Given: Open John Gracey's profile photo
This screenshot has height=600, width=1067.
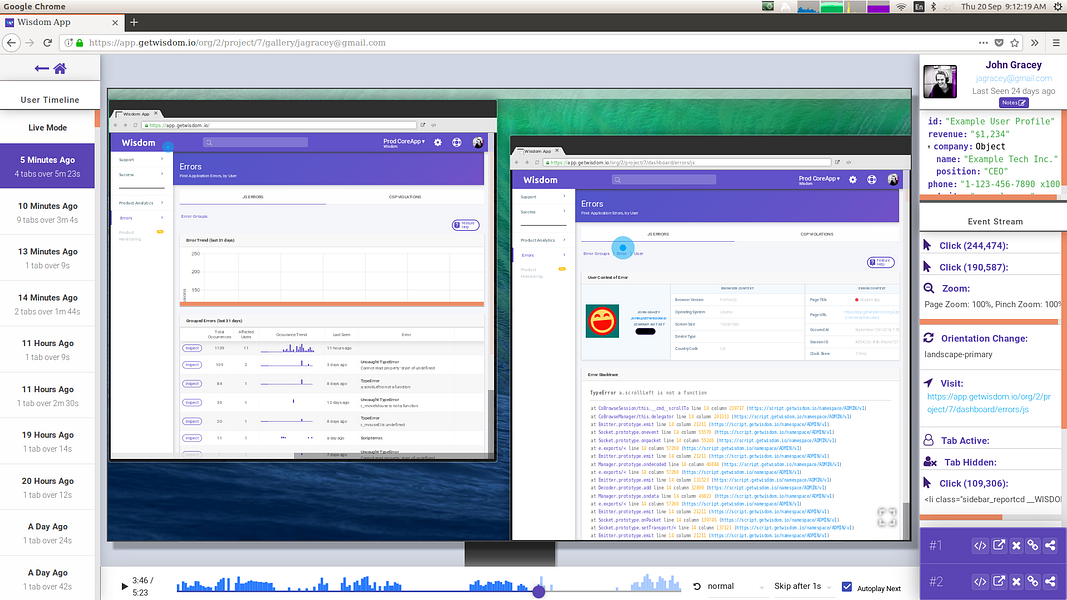Looking at the screenshot, I should (940, 82).
